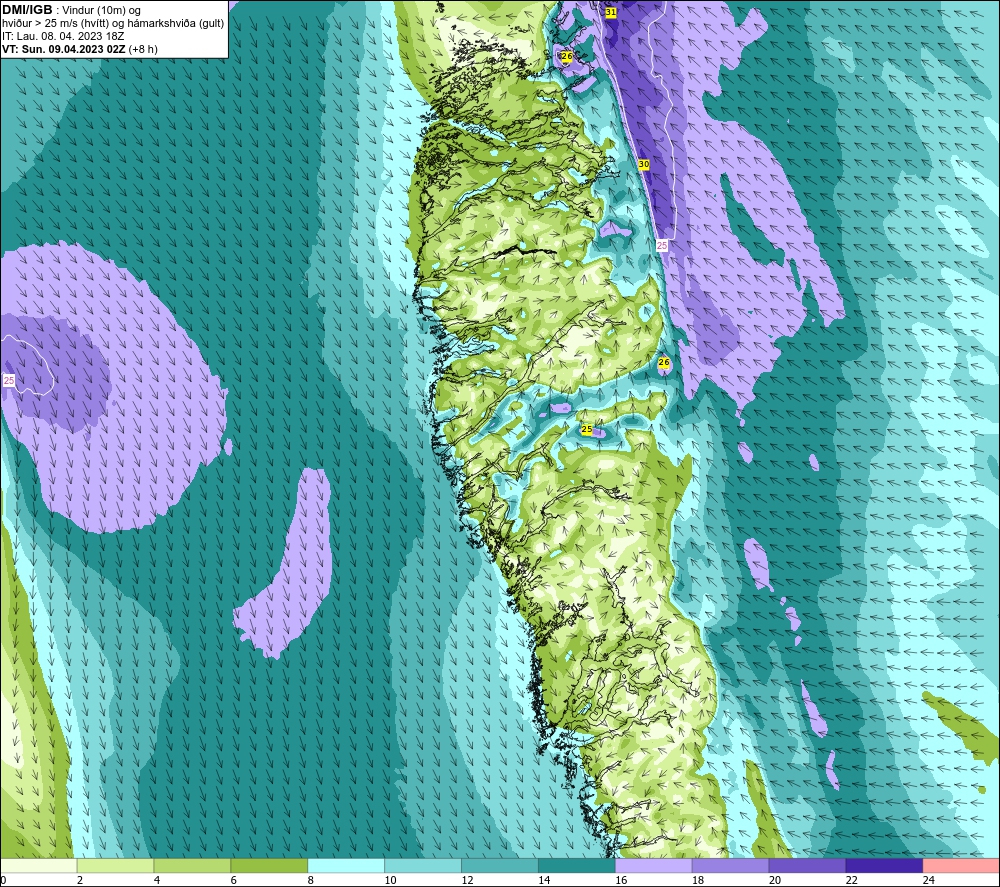Click the yellow 26 label above the yellow 25

664,363
